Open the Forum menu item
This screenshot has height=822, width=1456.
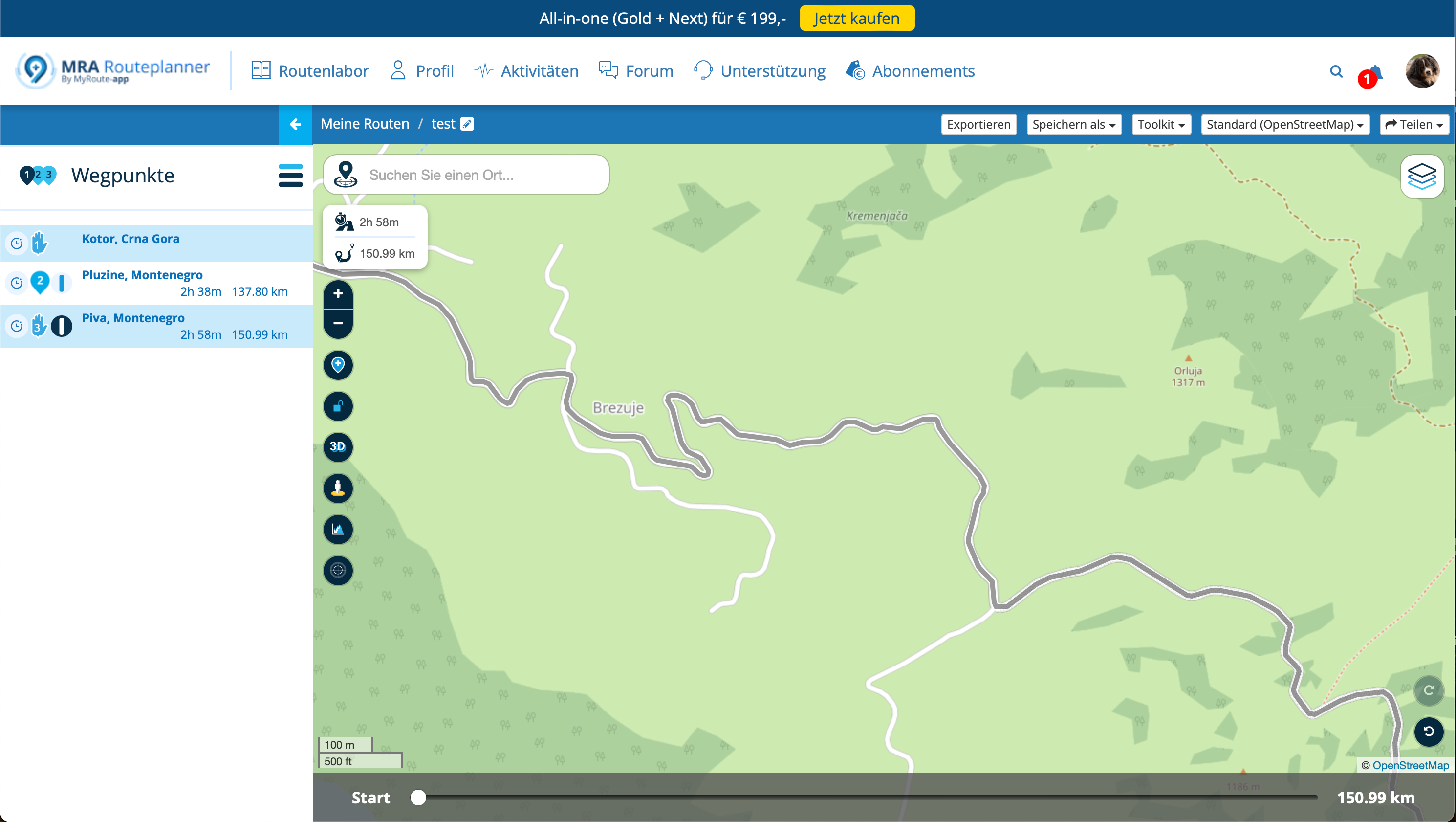636,71
